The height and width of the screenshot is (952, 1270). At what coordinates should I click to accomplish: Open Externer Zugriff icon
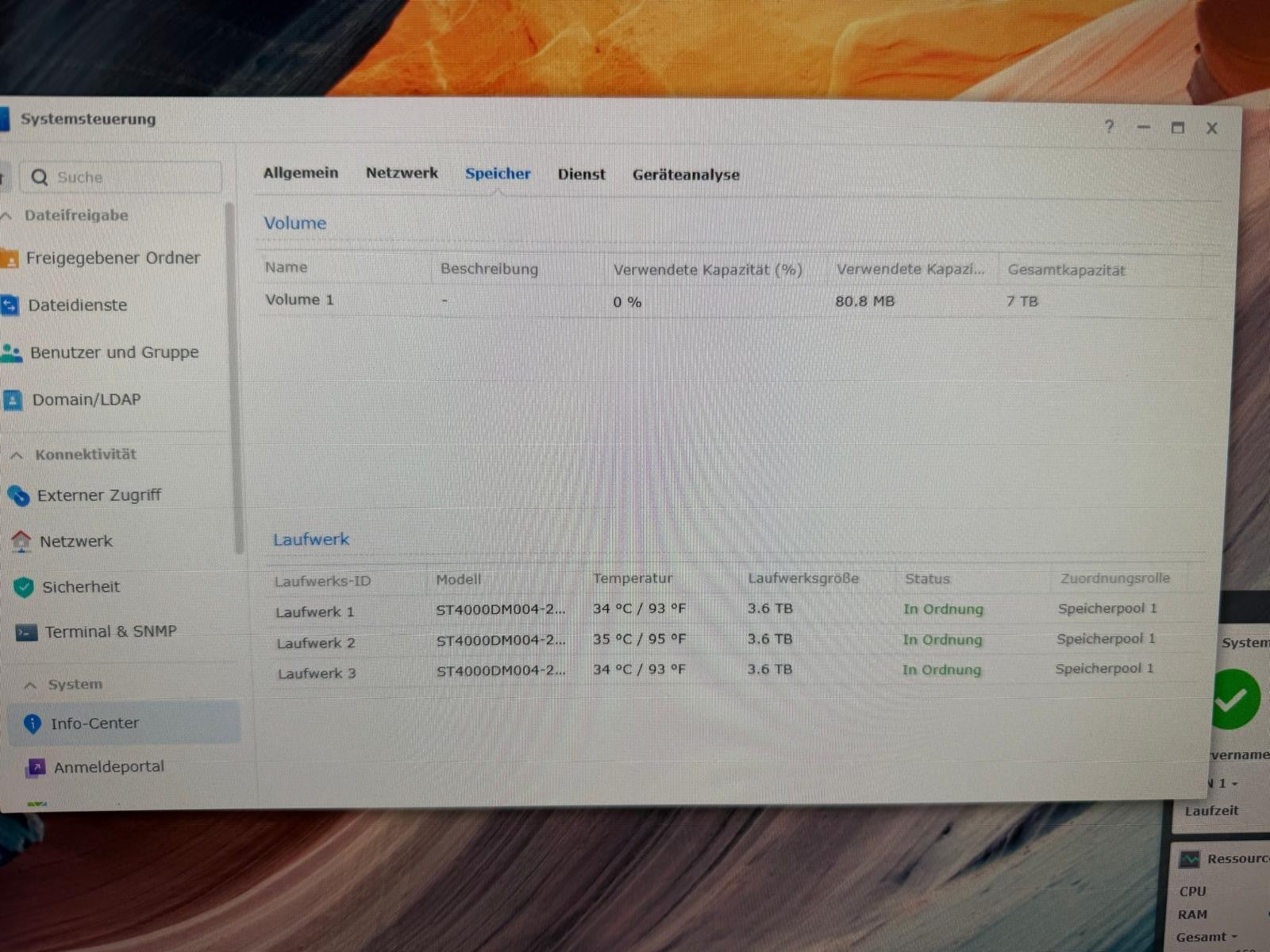pyautogui.click(x=18, y=496)
